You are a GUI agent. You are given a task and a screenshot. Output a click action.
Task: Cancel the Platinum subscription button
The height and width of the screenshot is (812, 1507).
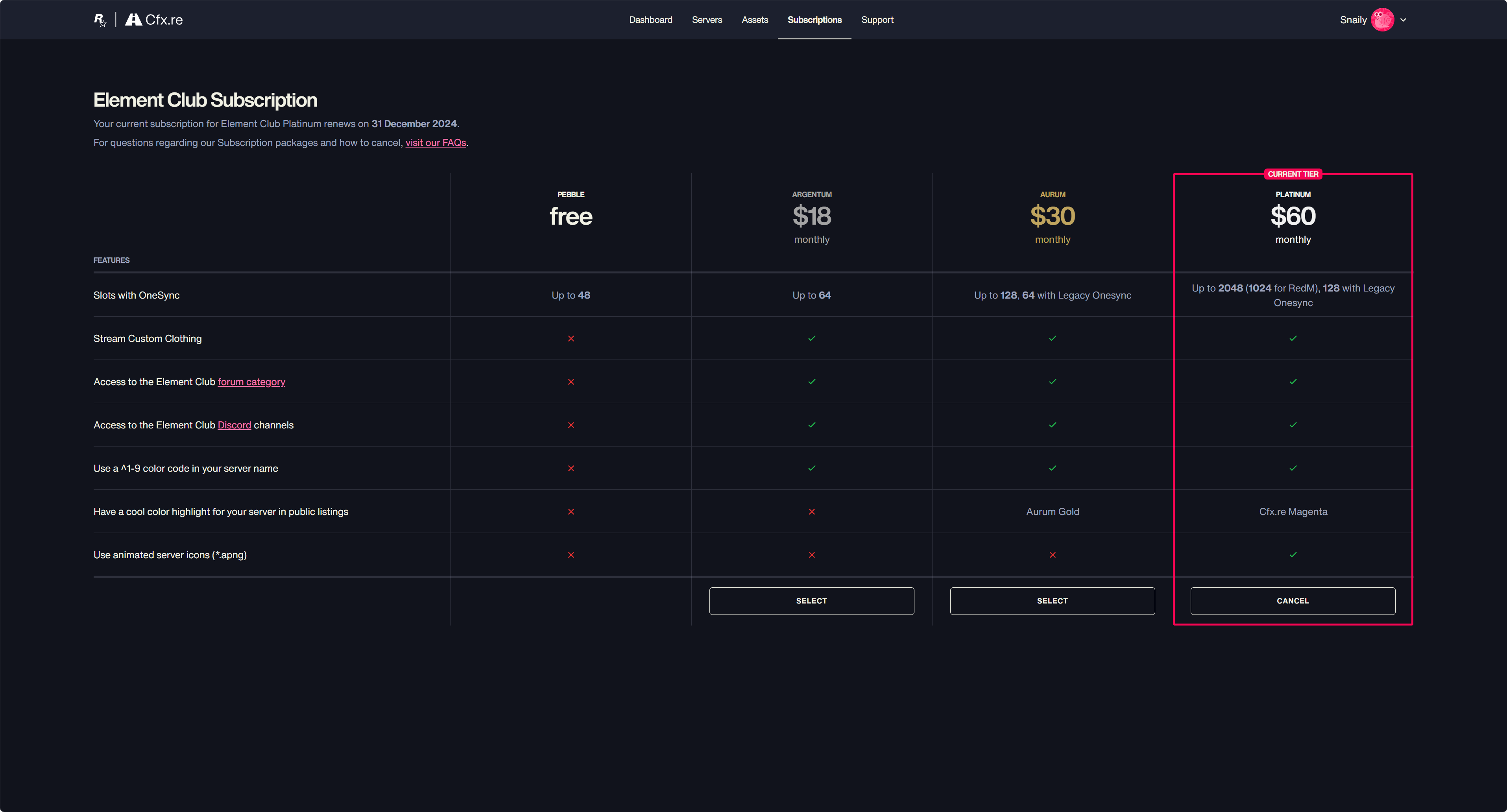1293,601
